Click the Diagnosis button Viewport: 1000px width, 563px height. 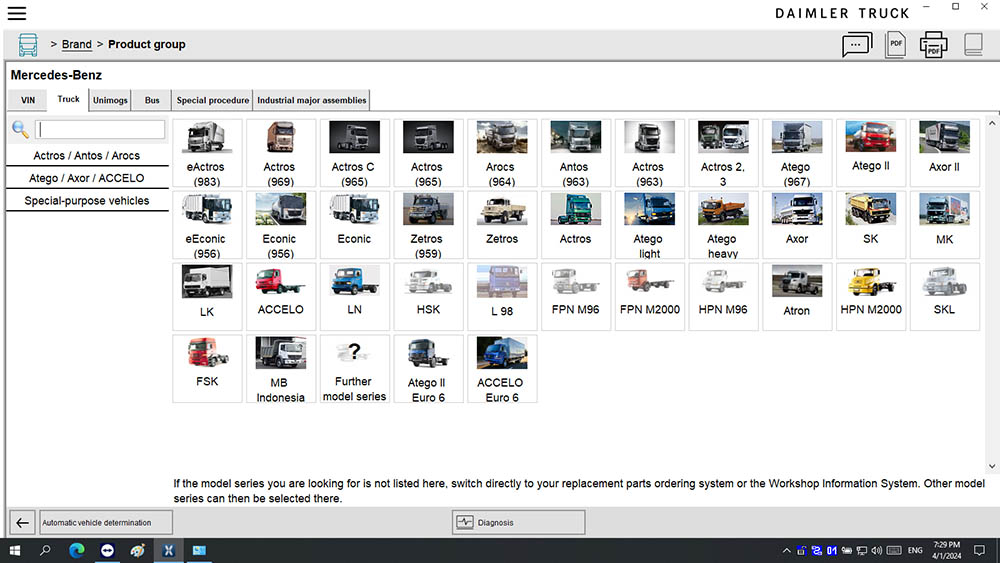tap(518, 523)
